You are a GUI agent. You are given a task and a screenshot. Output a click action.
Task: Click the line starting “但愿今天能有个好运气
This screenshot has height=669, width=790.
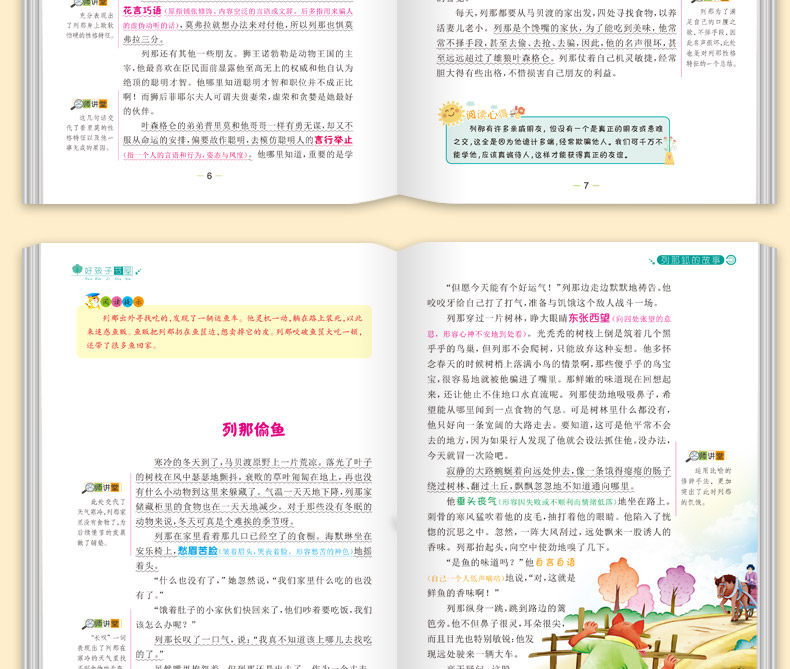click(x=558, y=288)
